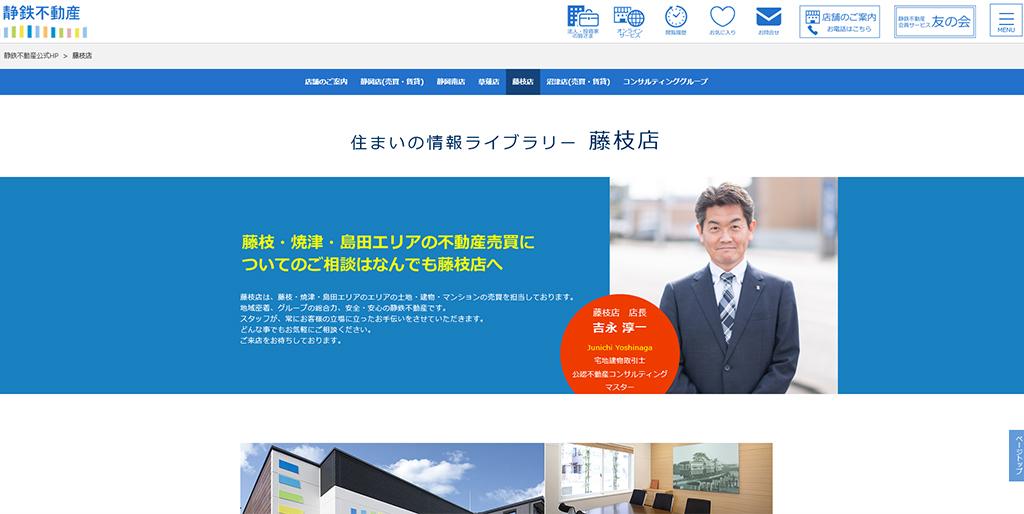This screenshot has height=514, width=1024.
Task: Open favorites (お気に入り) heart icon
Action: pos(722,20)
